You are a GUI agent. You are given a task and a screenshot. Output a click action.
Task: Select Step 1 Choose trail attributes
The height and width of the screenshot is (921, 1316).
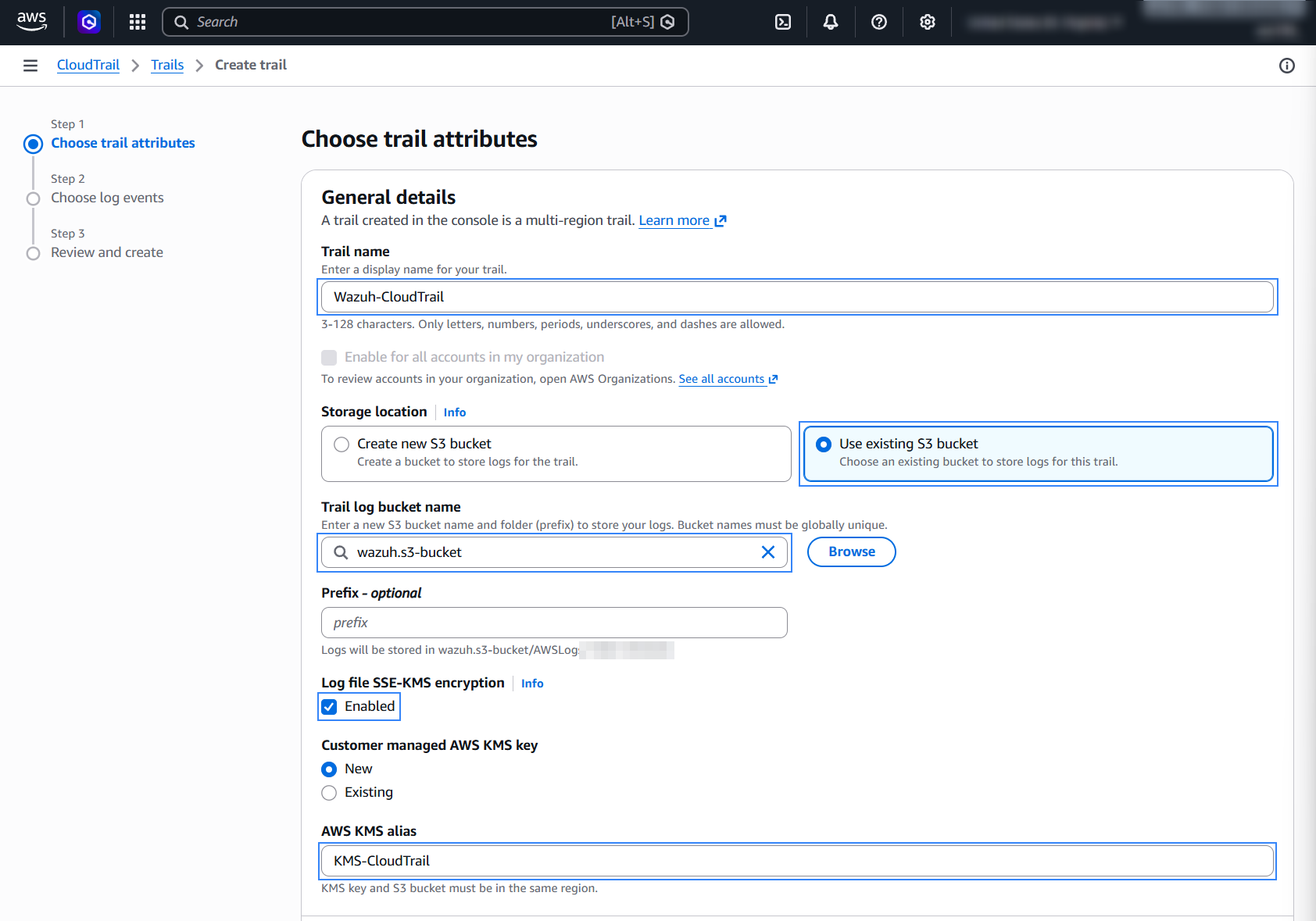(x=123, y=143)
